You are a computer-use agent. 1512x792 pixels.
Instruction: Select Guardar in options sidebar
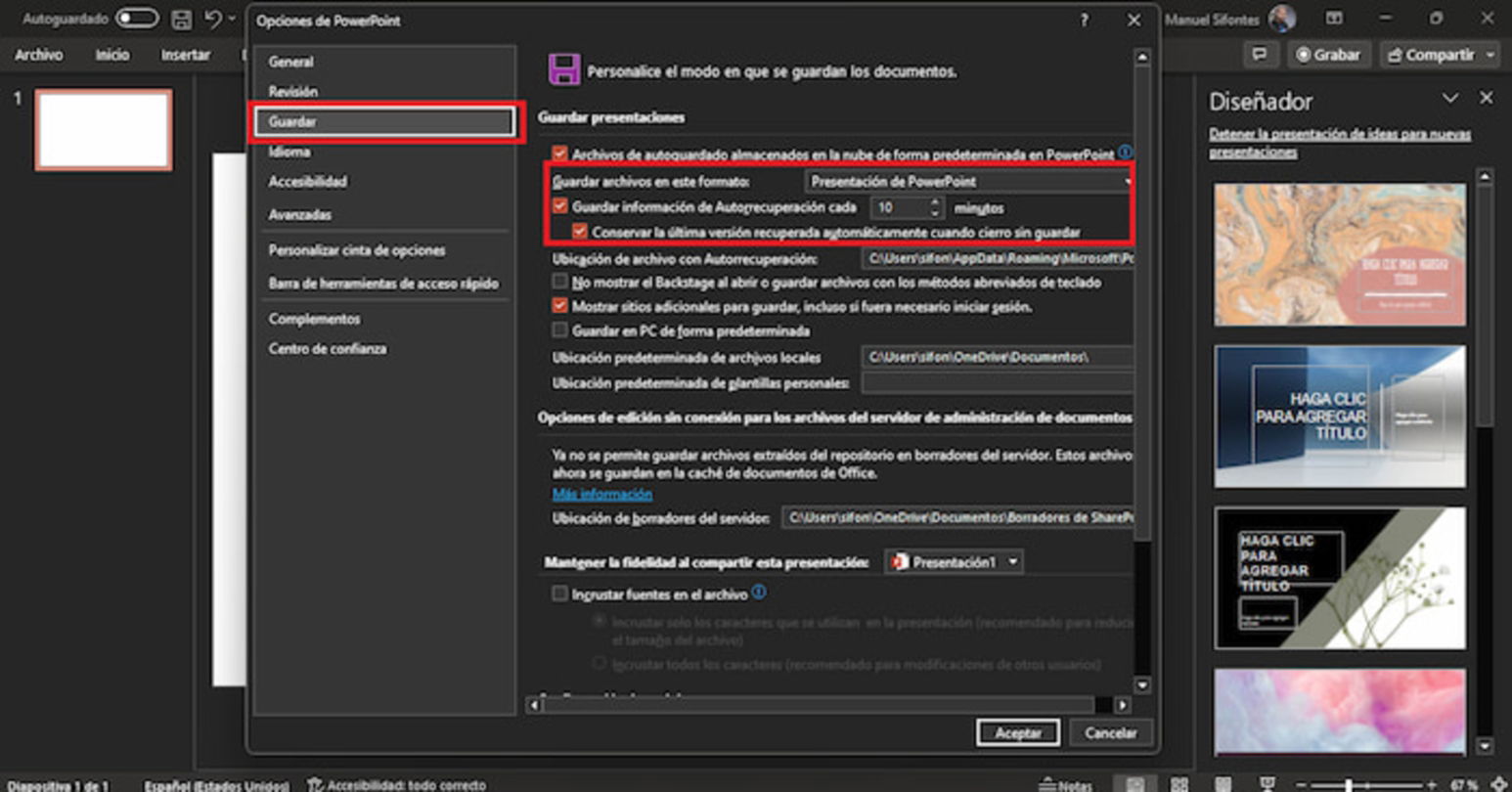coord(384,121)
